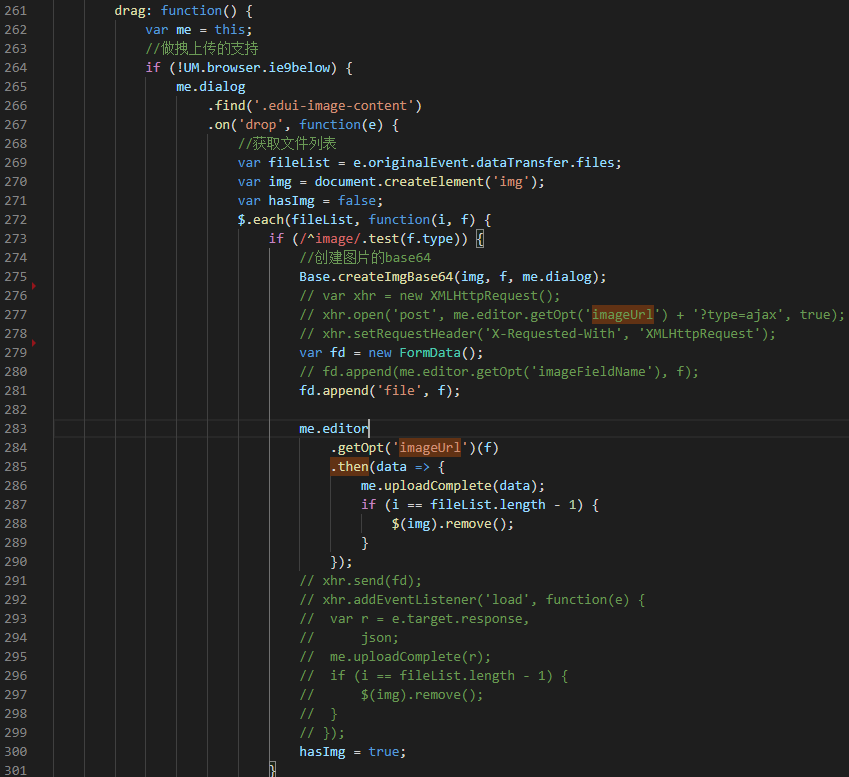Viewport: 849px width, 777px height.
Task: Click the highlighted 'imageUrl' on line 277
Action: click(623, 315)
